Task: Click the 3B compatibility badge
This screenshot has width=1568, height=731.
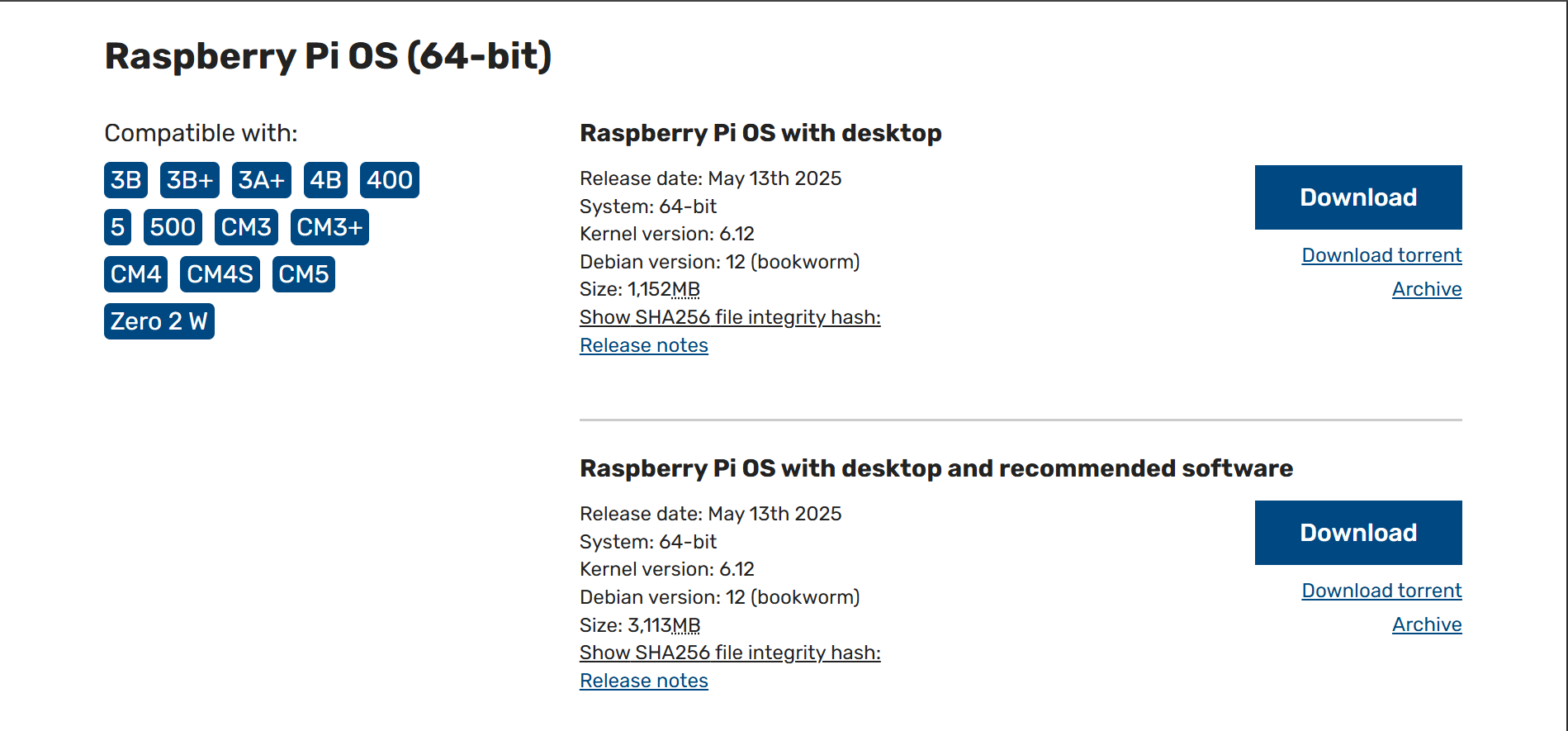Action: click(126, 180)
